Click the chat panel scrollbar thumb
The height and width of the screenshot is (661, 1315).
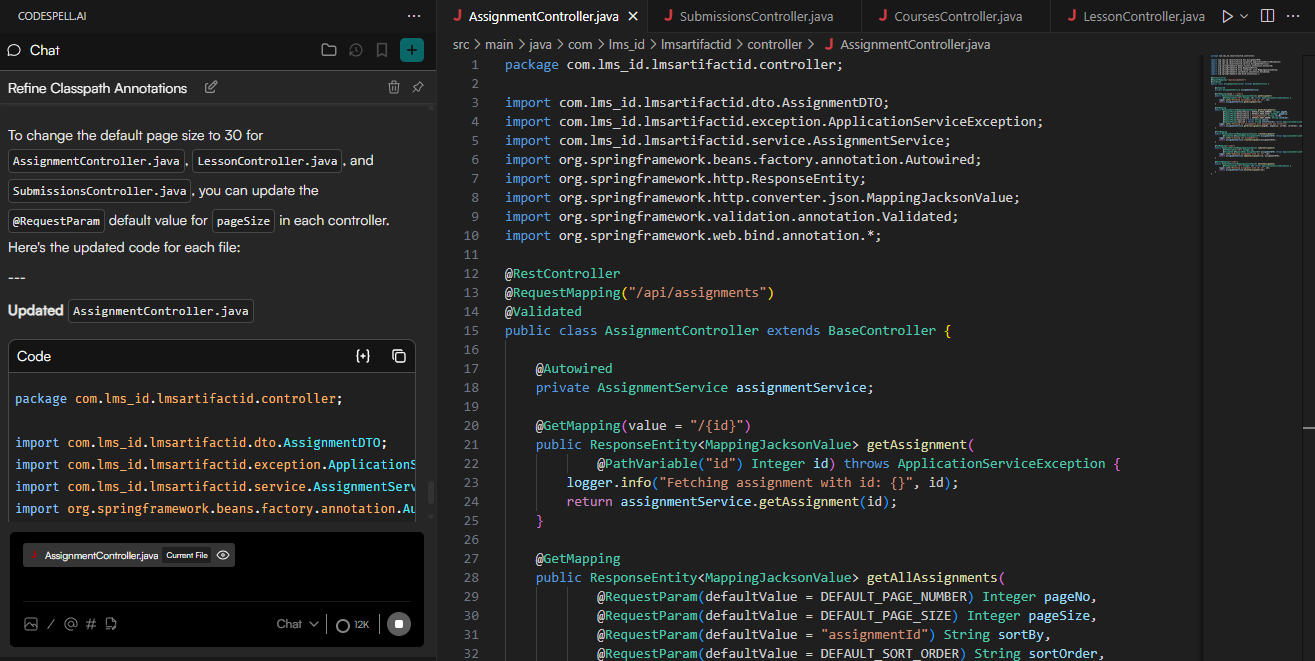point(431,493)
